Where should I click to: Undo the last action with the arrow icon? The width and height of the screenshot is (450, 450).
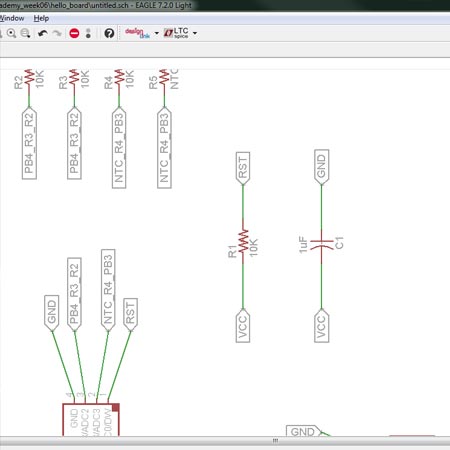coord(42,33)
